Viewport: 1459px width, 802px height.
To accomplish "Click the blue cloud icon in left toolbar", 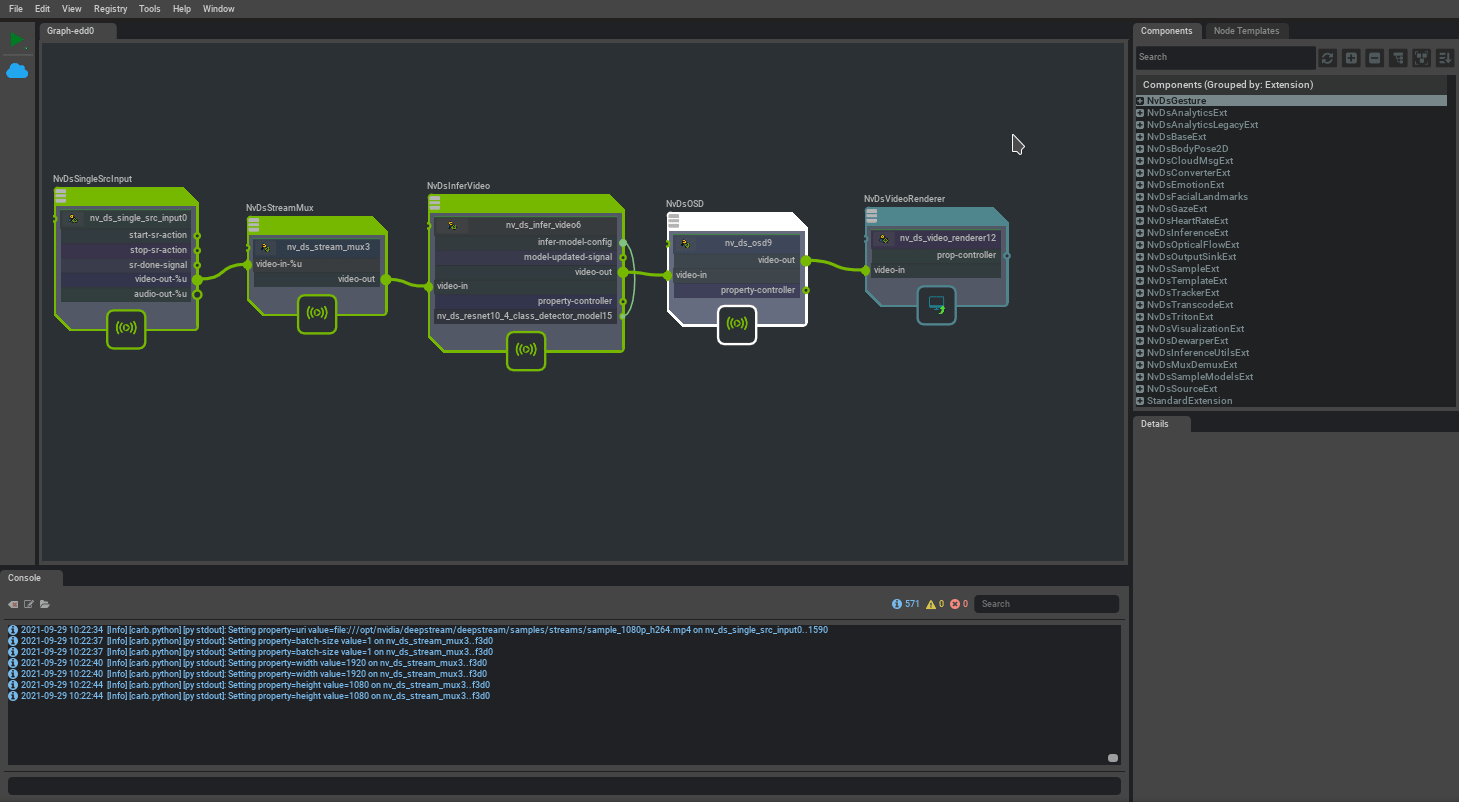I will tap(17, 71).
